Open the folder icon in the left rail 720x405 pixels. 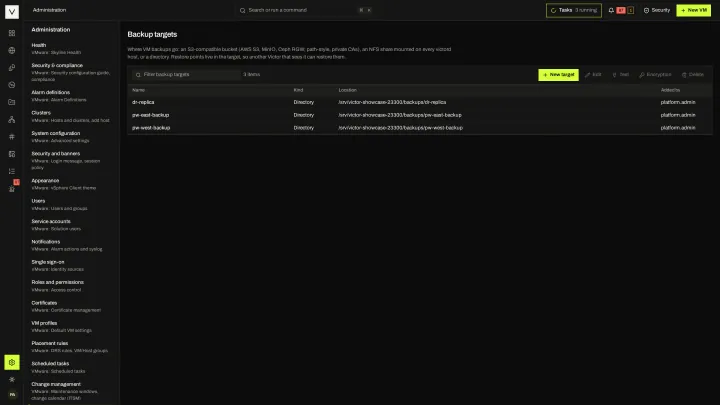pos(12,102)
